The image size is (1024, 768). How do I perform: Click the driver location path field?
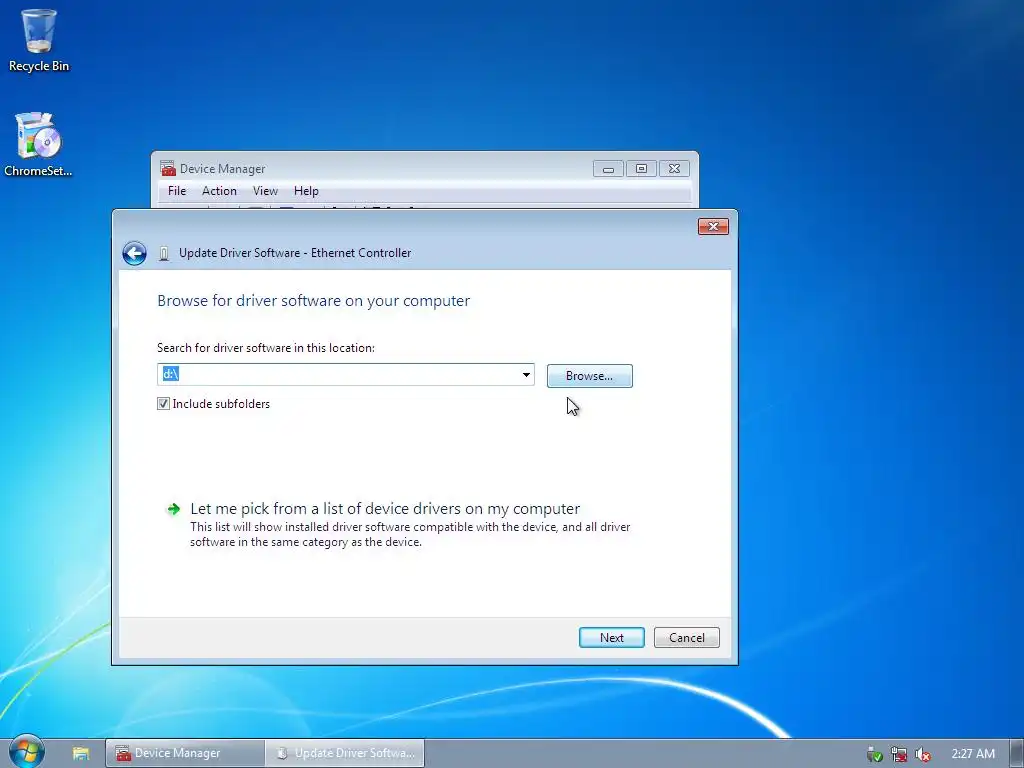click(x=345, y=375)
